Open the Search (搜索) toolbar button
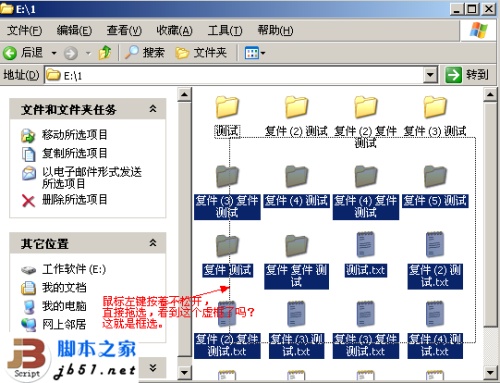 point(145,52)
